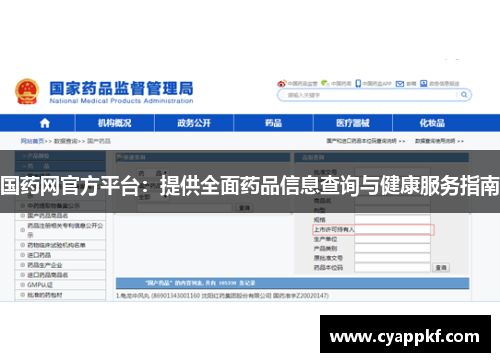
Task: Open the 政务公开 navigation tab
Action: (194, 123)
